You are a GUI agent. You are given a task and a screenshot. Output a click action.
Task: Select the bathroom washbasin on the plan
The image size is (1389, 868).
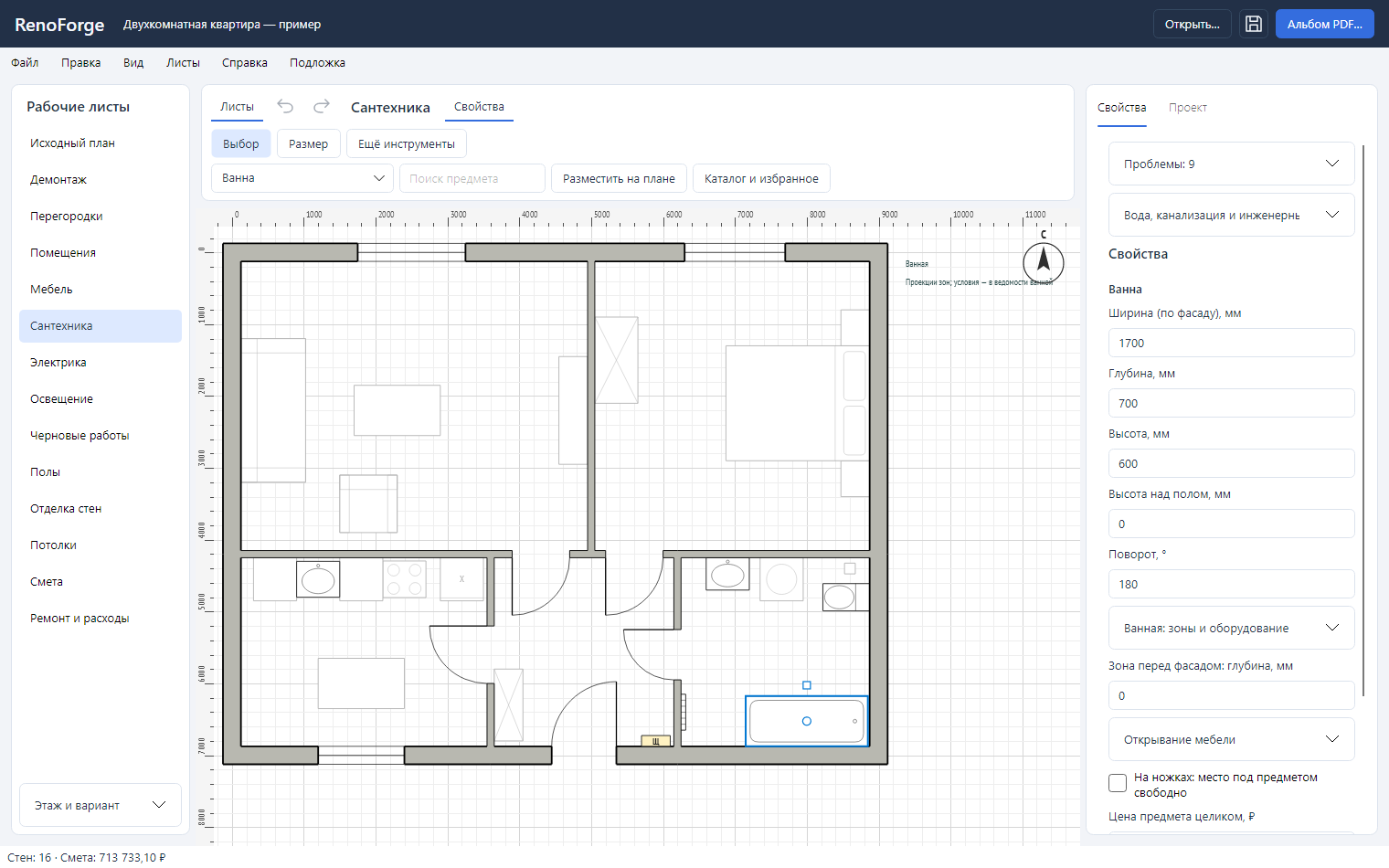point(728,575)
